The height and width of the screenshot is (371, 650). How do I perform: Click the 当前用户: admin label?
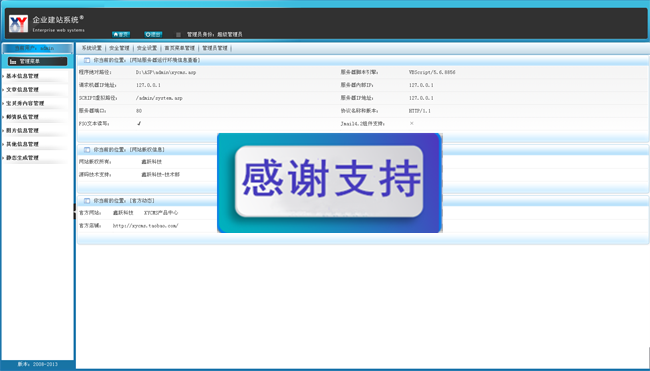(34, 48)
